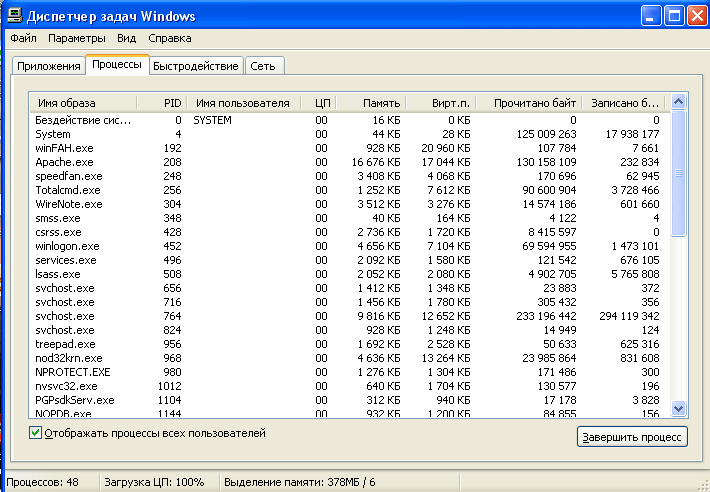710x492 pixels.
Task: Select the Процессы tab
Action: pos(117,65)
